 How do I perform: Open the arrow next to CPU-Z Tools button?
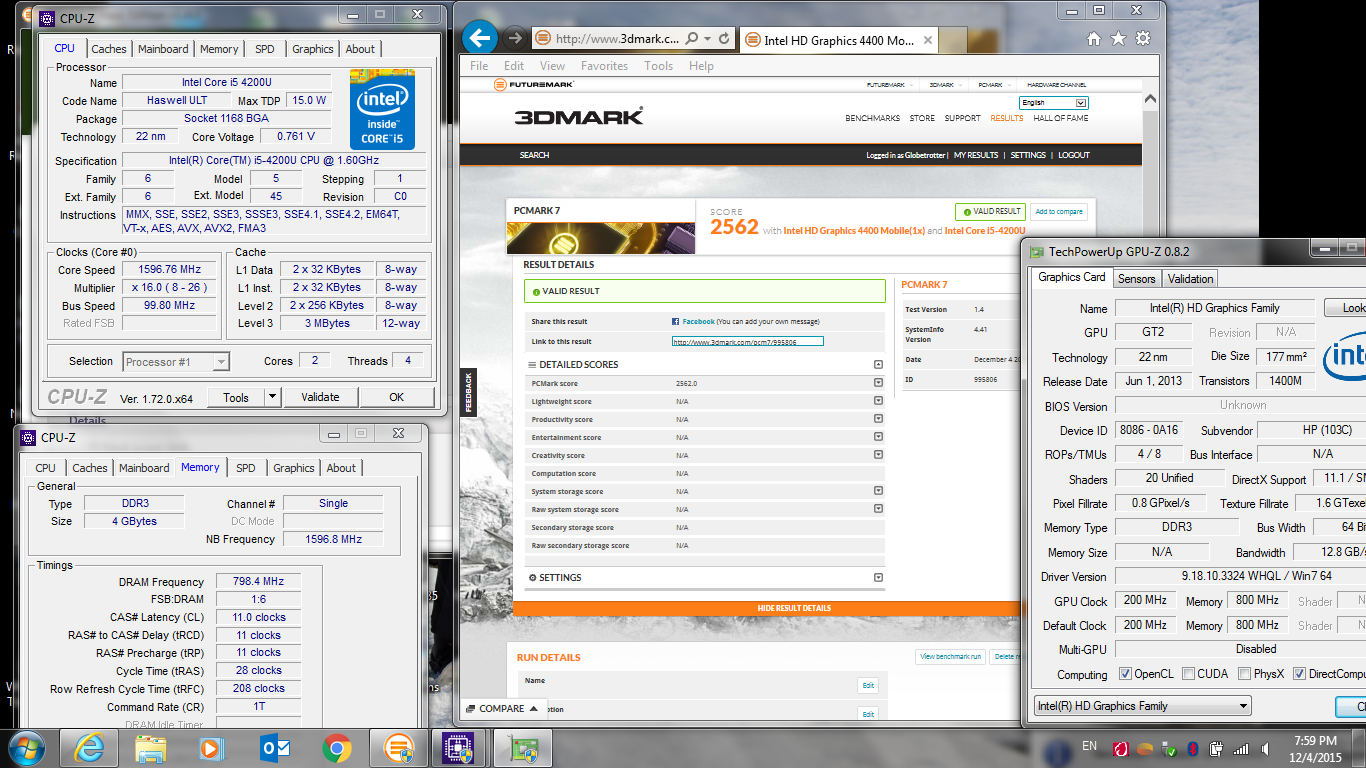click(272, 397)
